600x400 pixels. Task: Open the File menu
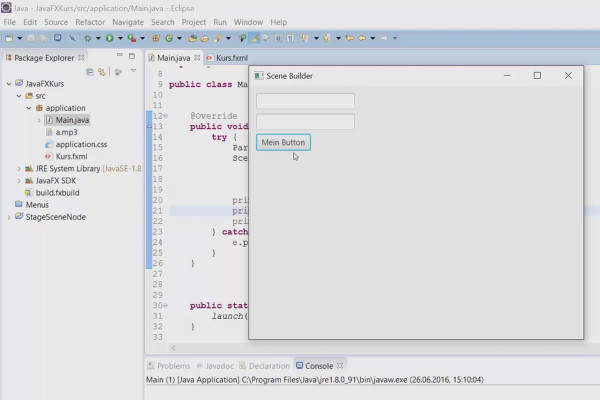(x=10, y=22)
